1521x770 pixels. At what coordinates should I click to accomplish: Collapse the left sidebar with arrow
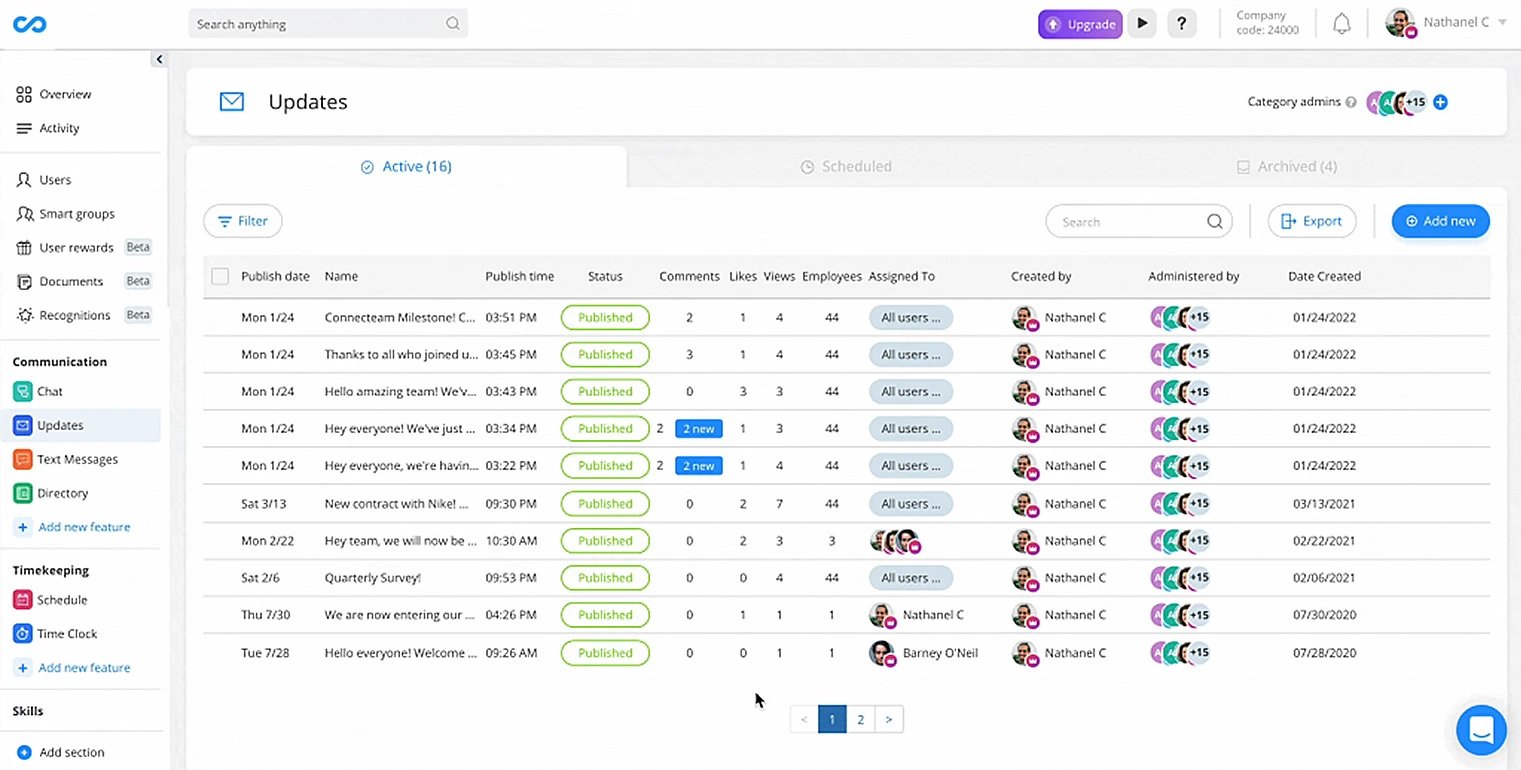click(159, 60)
